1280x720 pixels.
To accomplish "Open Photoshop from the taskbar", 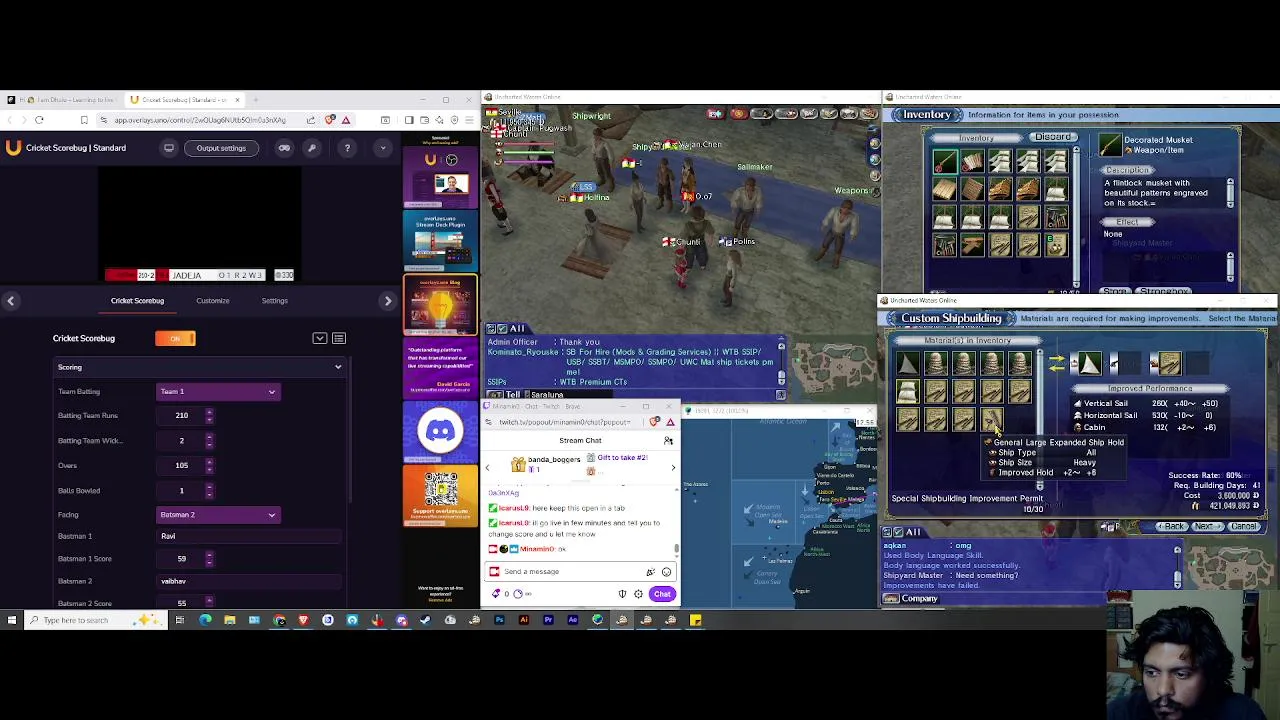I will (x=499, y=620).
